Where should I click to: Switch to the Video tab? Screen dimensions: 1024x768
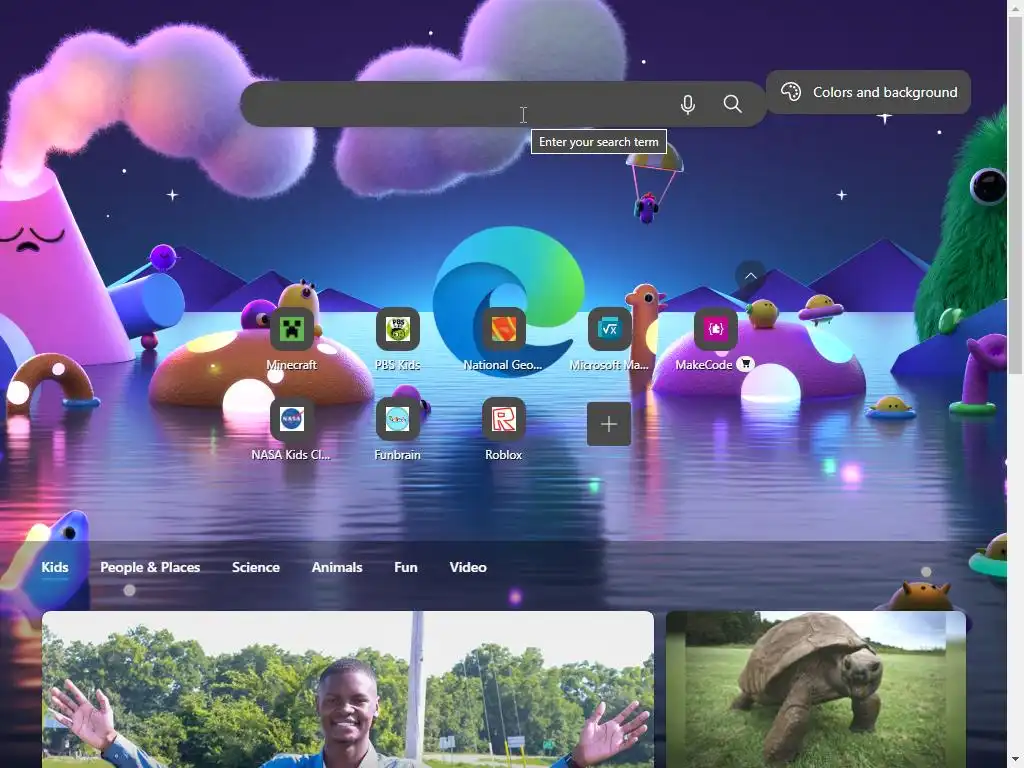click(x=468, y=568)
